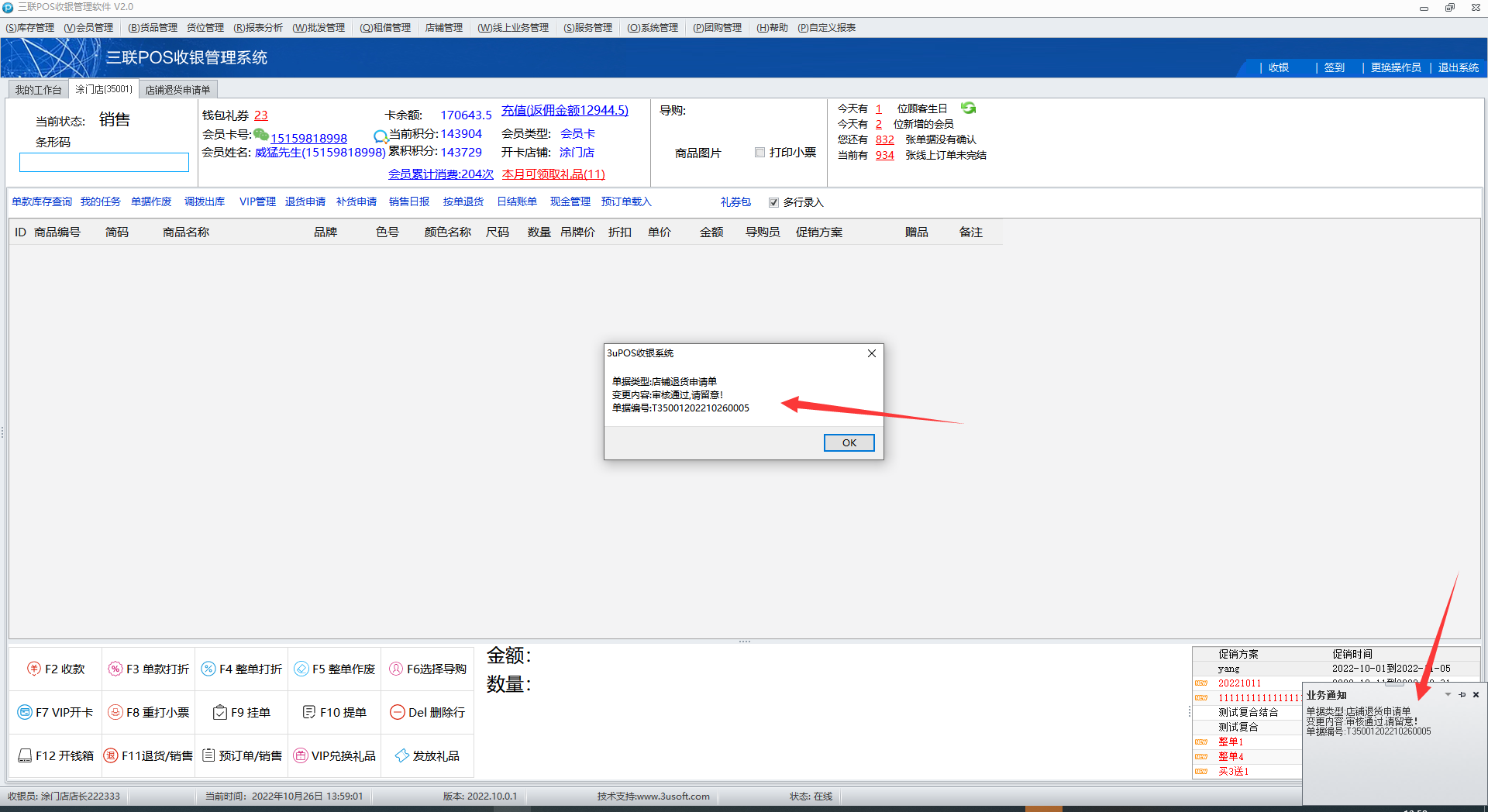This screenshot has height=812, width=1488.
Task: Select the 测试复合结合 promotion row
Action: tap(1248, 713)
